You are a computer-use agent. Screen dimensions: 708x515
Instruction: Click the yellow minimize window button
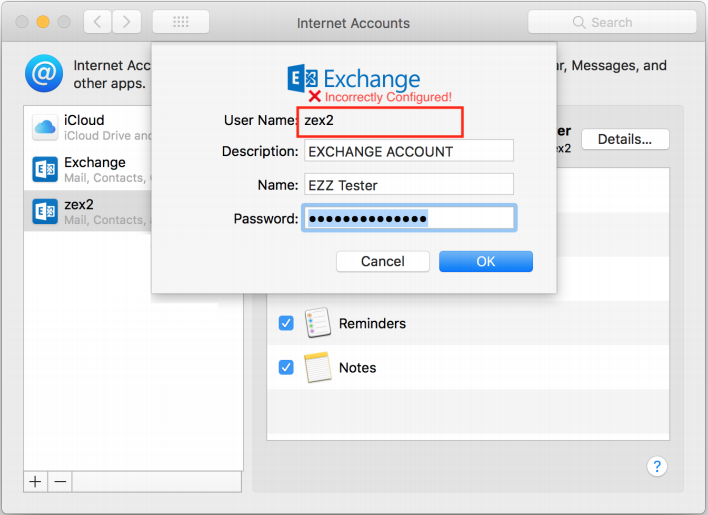tap(43, 22)
